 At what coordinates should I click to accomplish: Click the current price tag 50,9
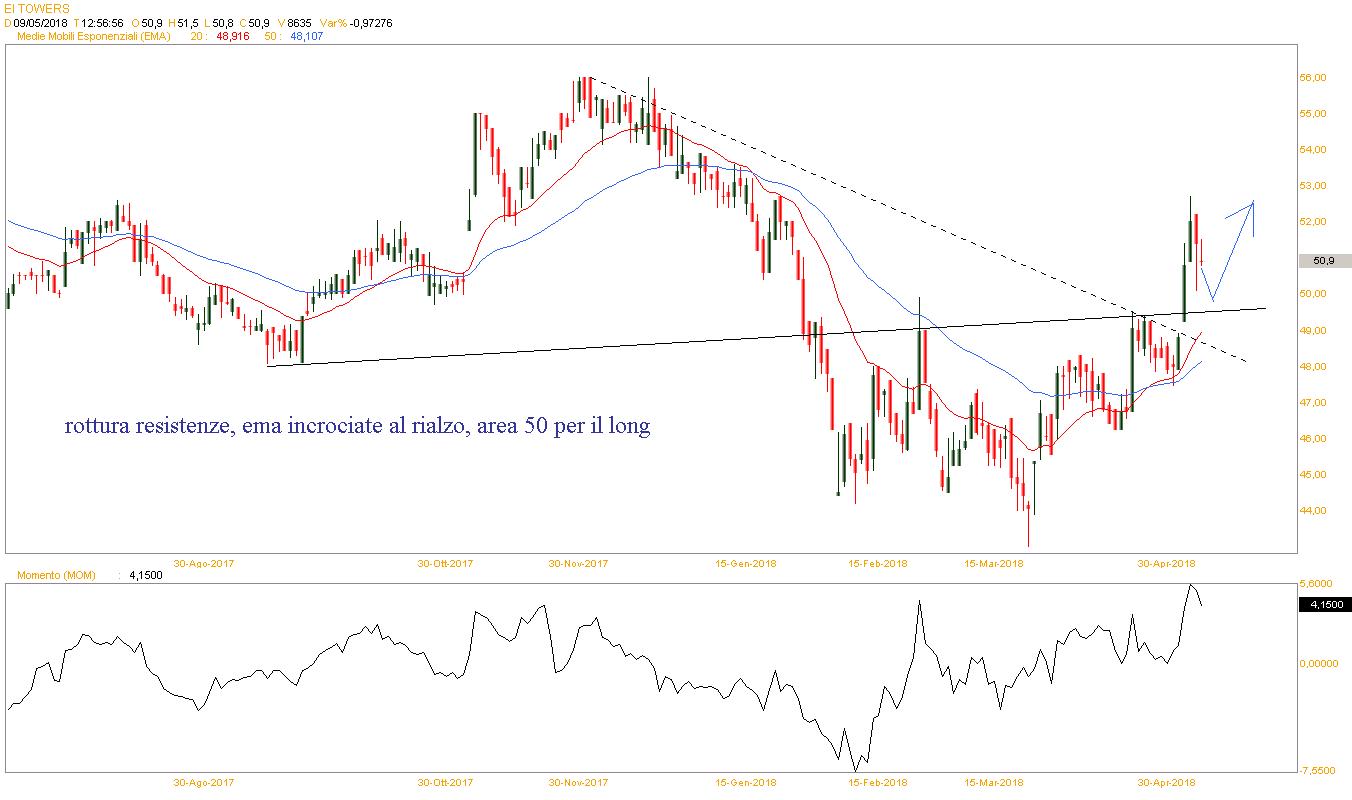tap(1323, 261)
